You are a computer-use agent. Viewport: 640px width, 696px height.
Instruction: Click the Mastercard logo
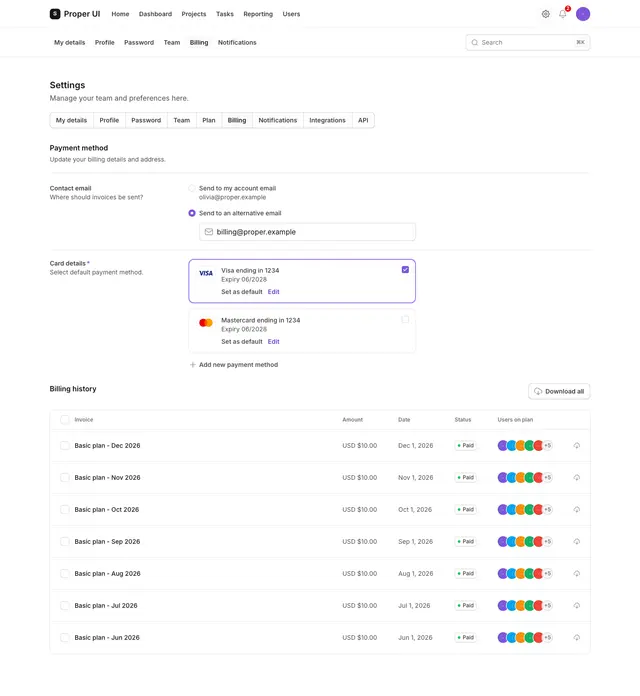click(206, 323)
